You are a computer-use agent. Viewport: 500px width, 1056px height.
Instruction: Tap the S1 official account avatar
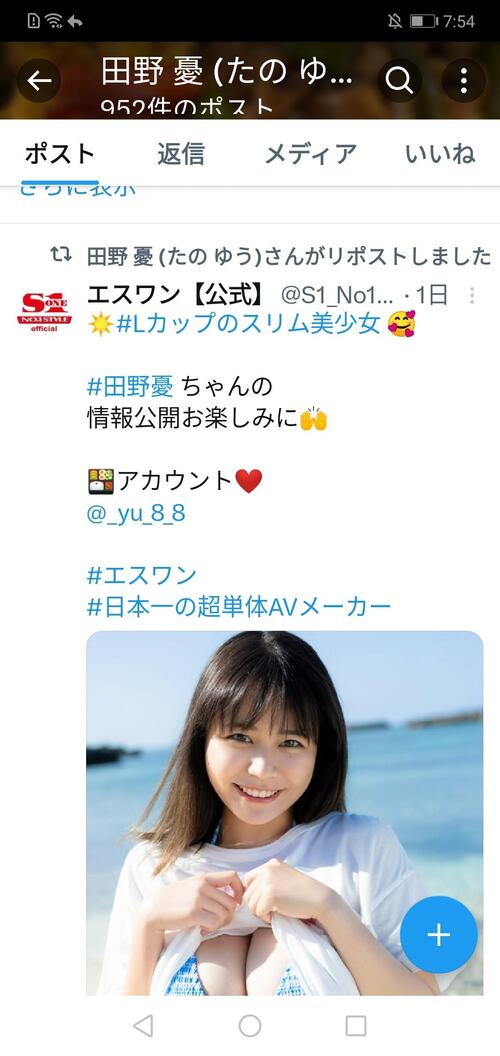pyautogui.click(x=44, y=310)
